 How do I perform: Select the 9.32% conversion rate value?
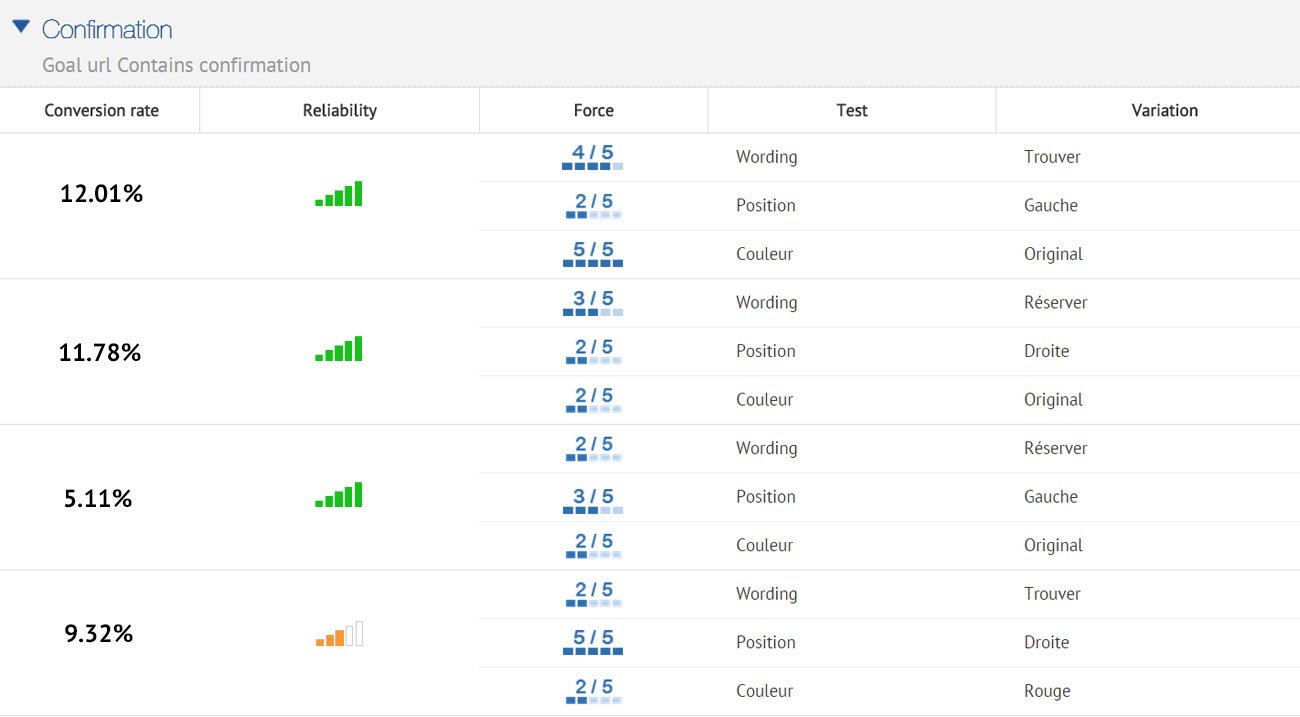pos(99,634)
